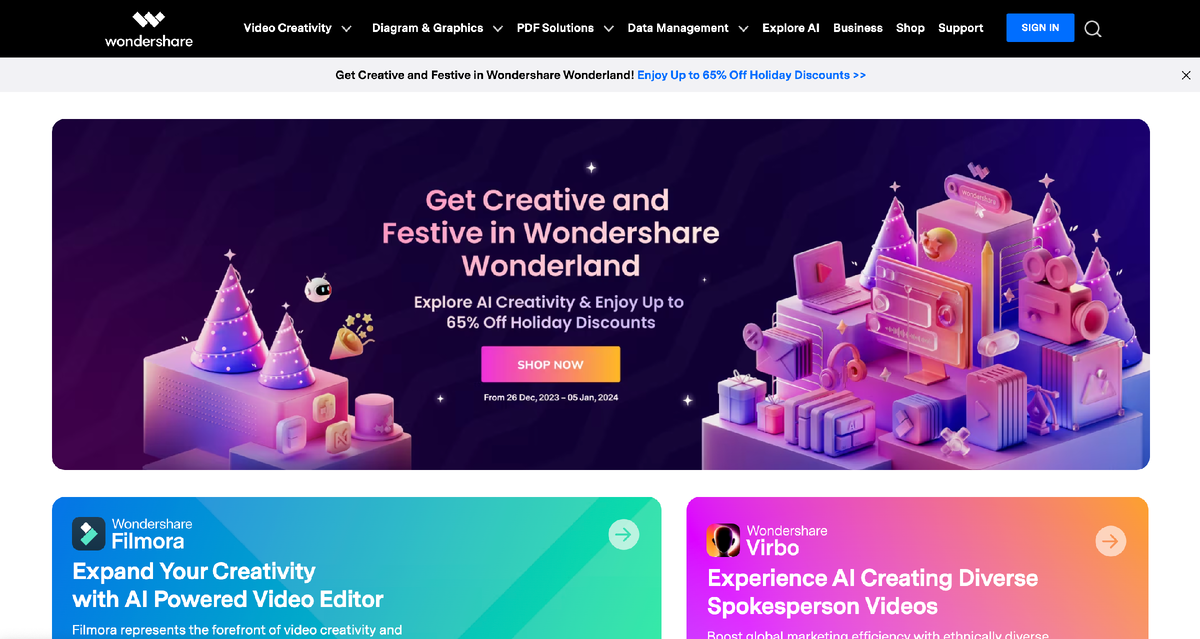Click the Wonderland festive banner illustration
Viewport: 1200px width, 639px height.
[x=601, y=294]
